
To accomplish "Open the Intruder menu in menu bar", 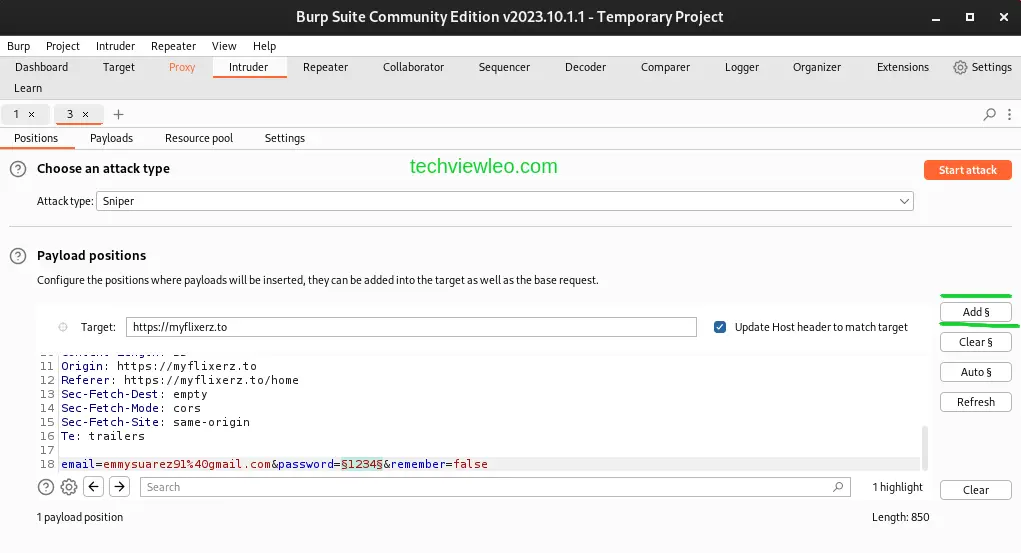I will (x=115, y=46).
